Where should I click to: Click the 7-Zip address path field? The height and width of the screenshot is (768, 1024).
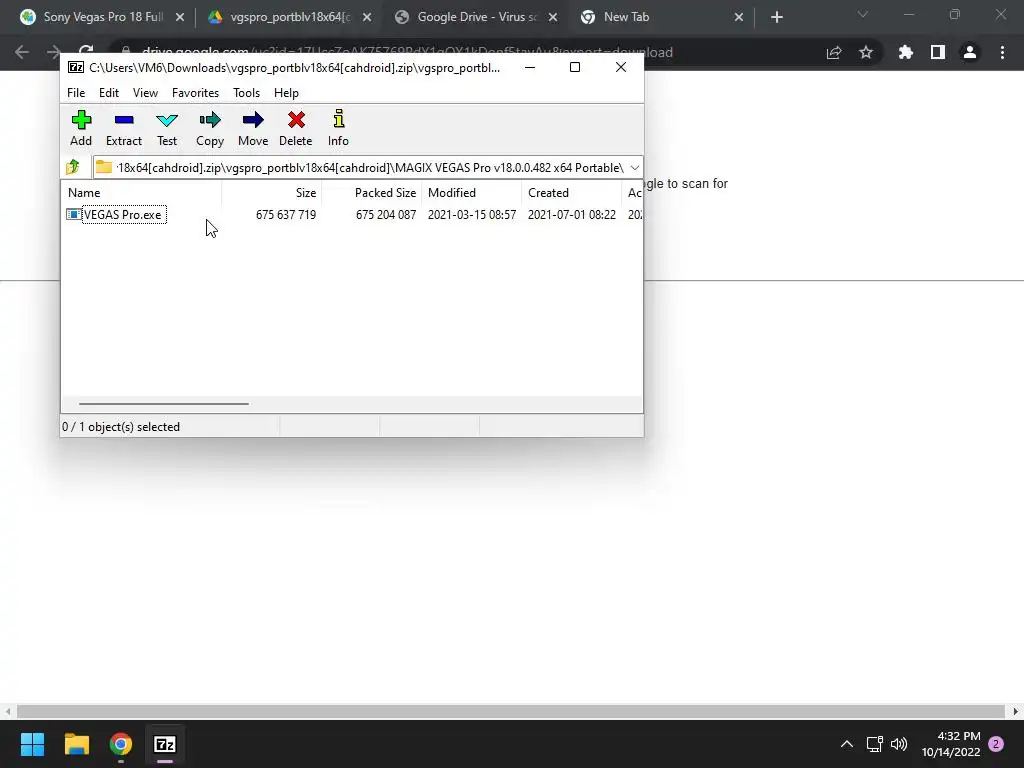click(369, 168)
